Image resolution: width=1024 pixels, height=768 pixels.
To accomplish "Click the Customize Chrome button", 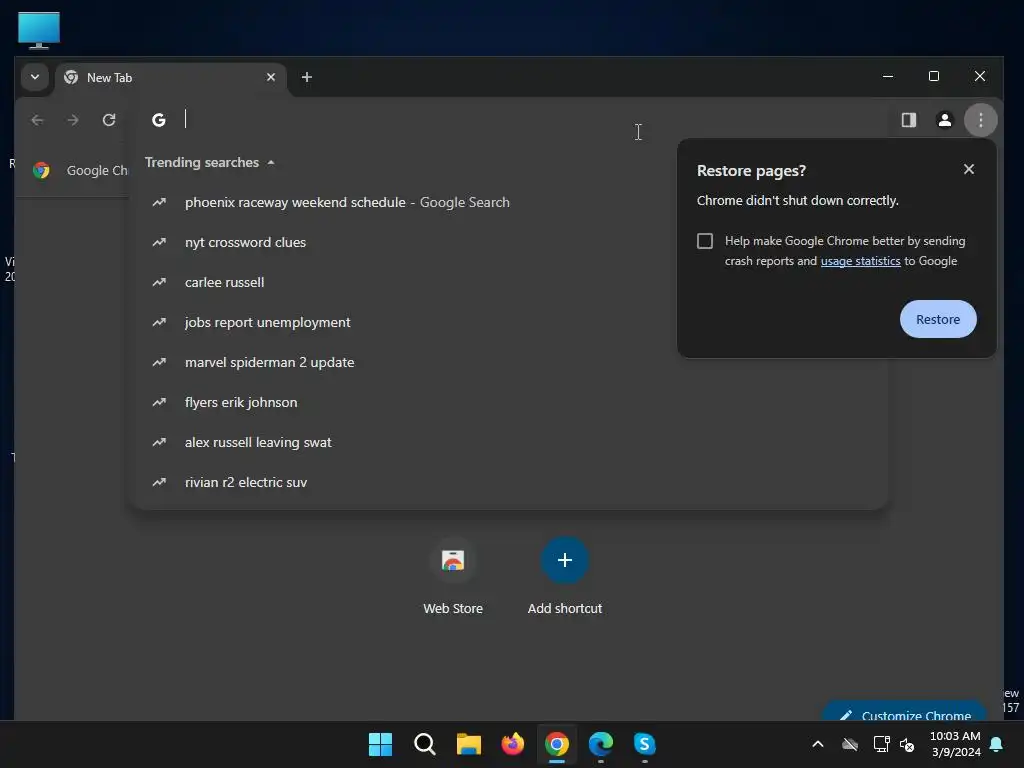I will (x=904, y=713).
